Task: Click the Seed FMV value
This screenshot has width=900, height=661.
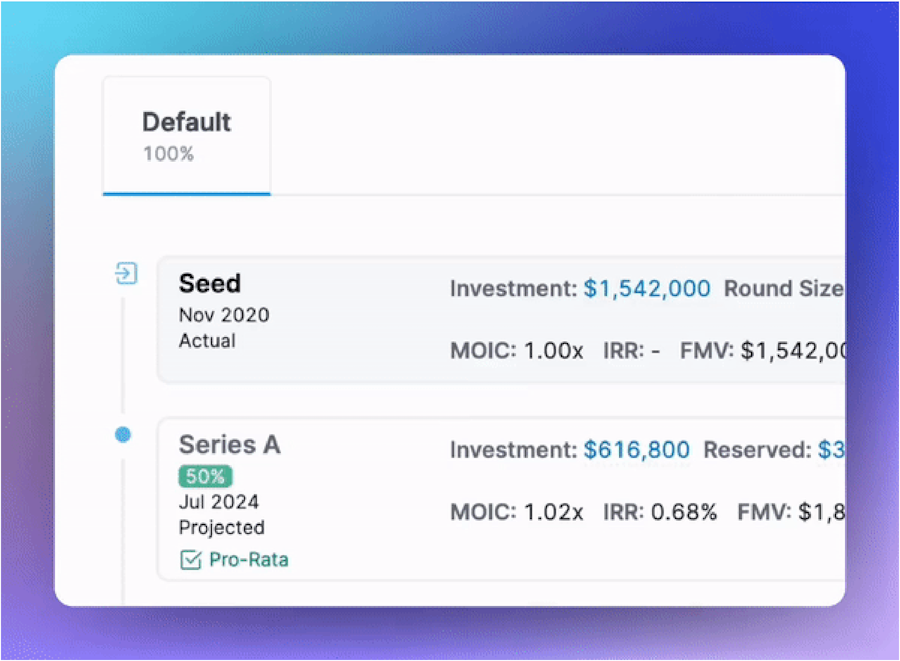Action: 793,351
